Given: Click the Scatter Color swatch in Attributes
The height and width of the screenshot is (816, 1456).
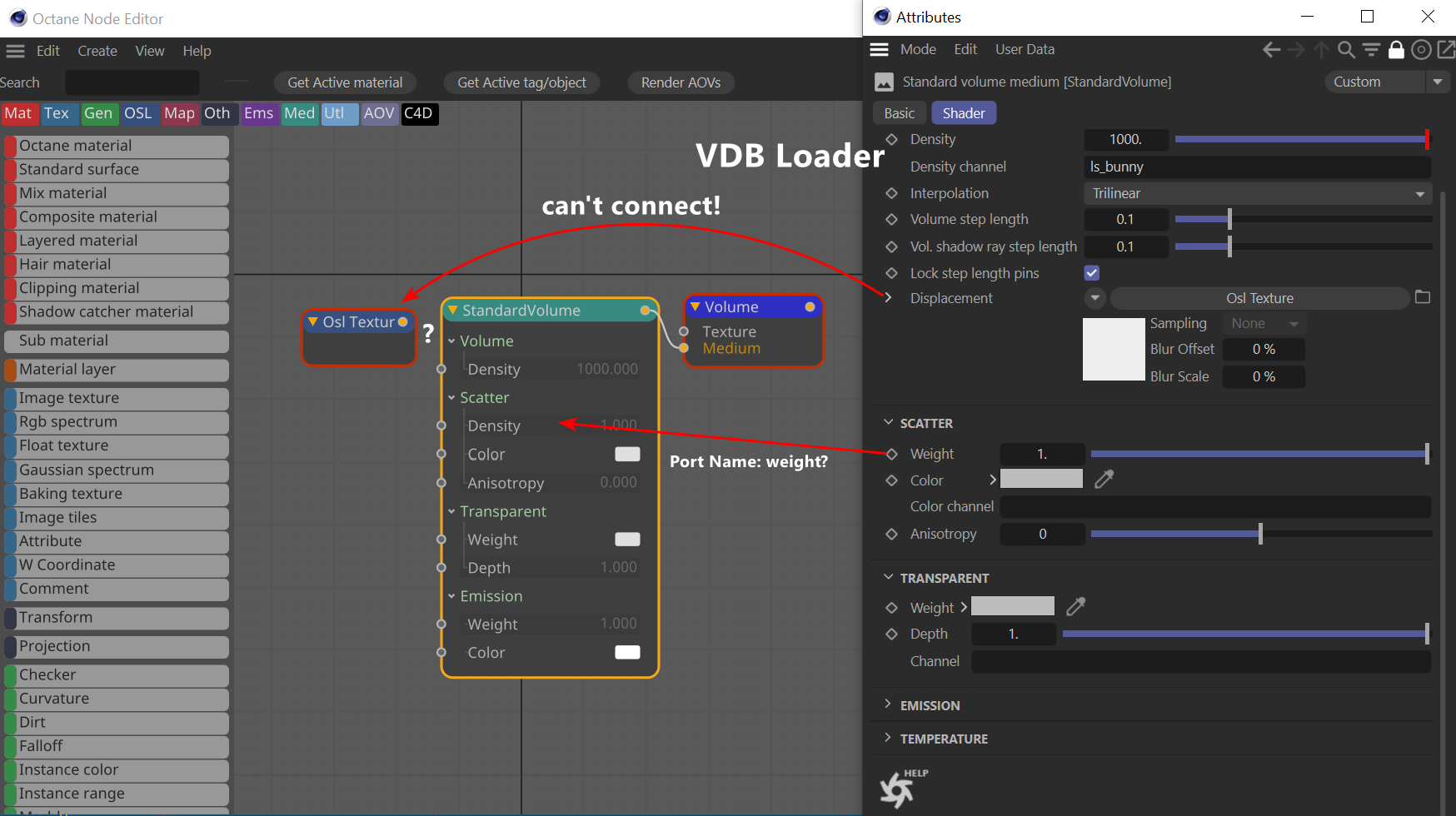Looking at the screenshot, I should coord(1041,479).
